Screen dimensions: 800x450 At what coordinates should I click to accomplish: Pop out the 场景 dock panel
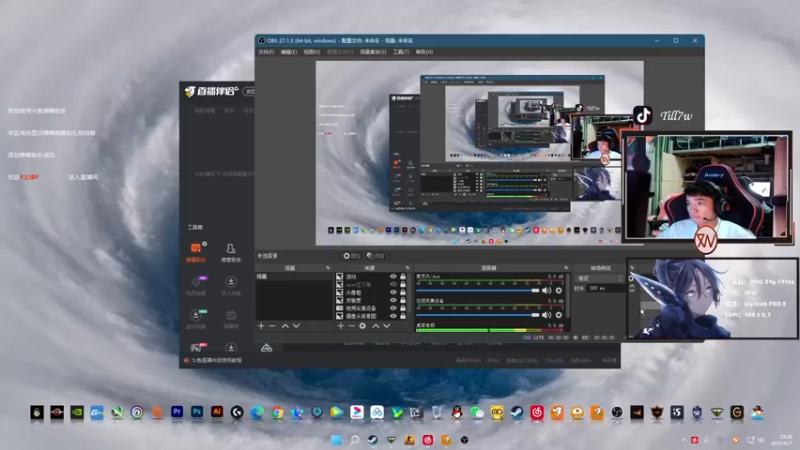pyautogui.click(x=328, y=268)
